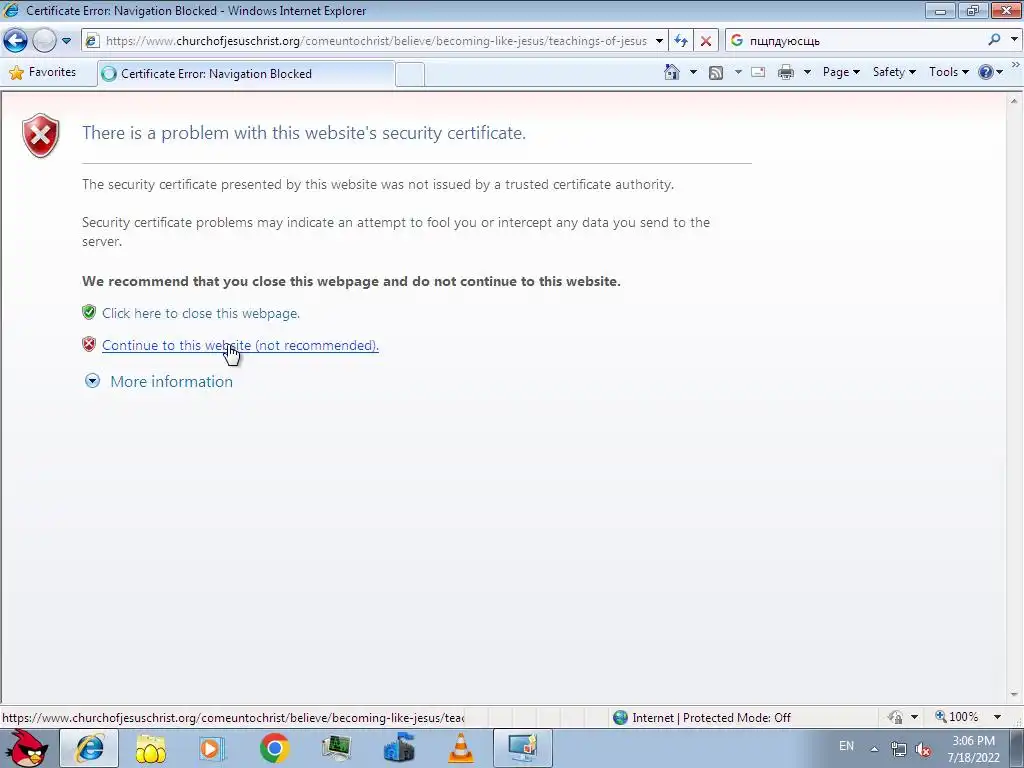Click Internet Explorer taskbar icon
This screenshot has width=1024, height=768.
click(89, 748)
